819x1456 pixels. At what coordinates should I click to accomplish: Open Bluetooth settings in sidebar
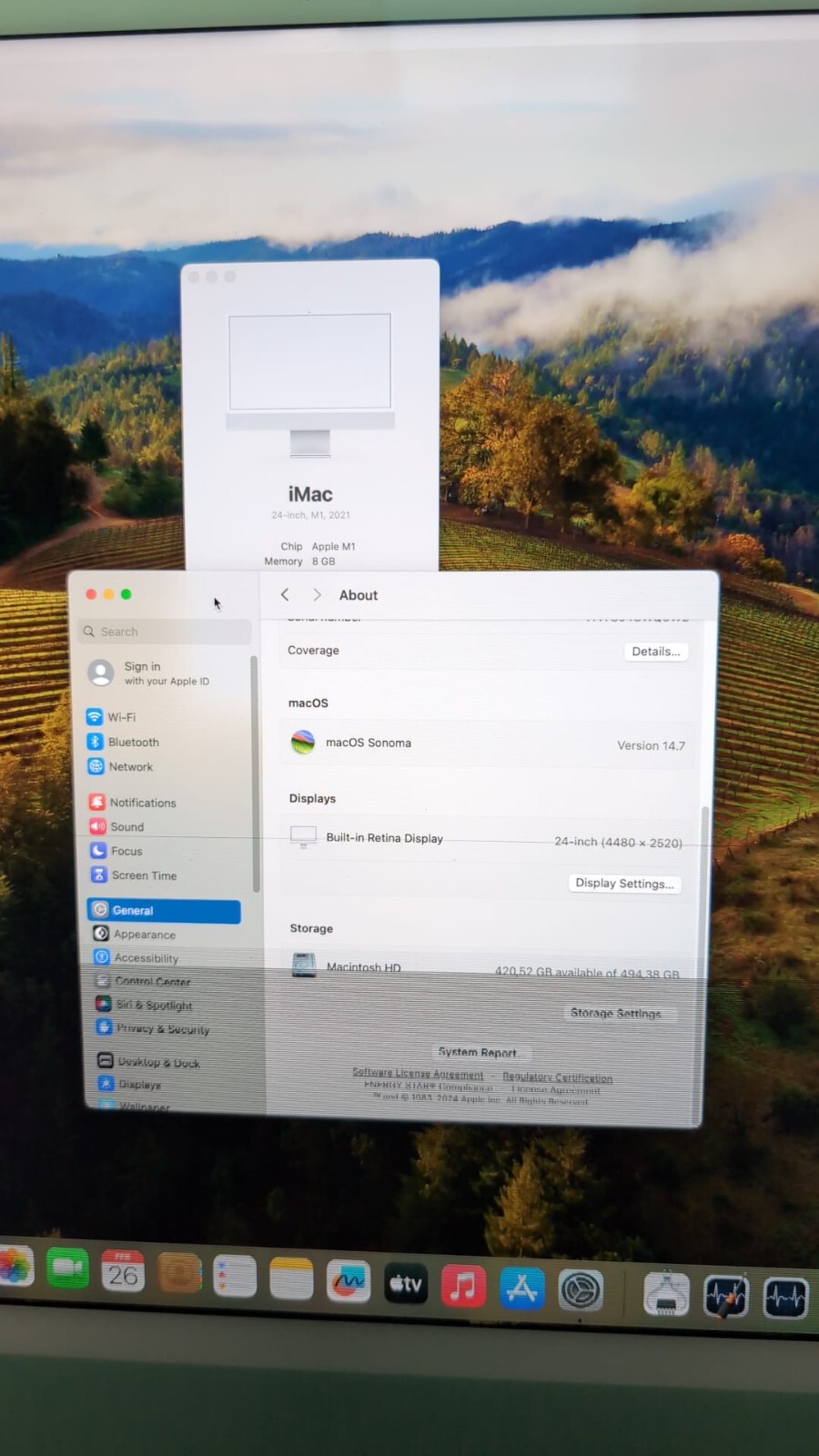123,742
